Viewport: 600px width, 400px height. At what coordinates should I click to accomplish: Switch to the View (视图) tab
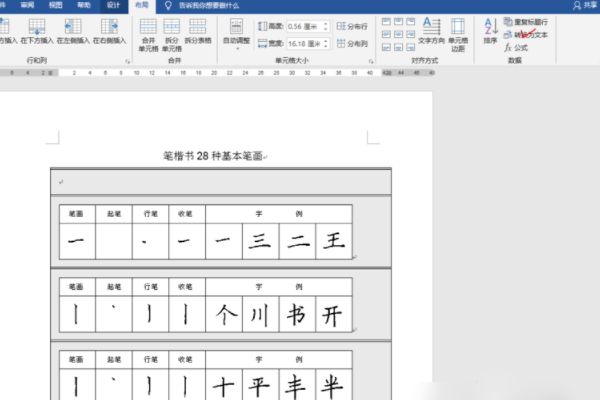(x=56, y=5)
